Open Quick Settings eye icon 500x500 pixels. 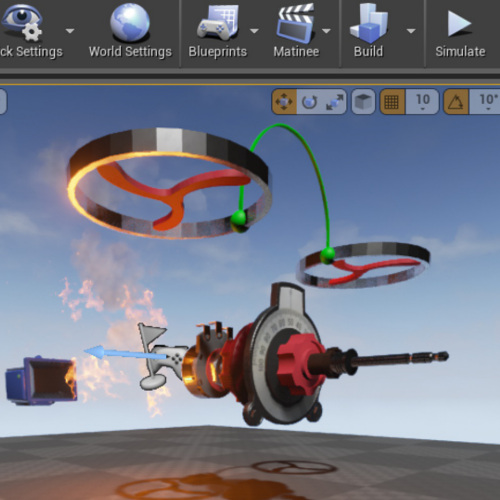[22, 22]
